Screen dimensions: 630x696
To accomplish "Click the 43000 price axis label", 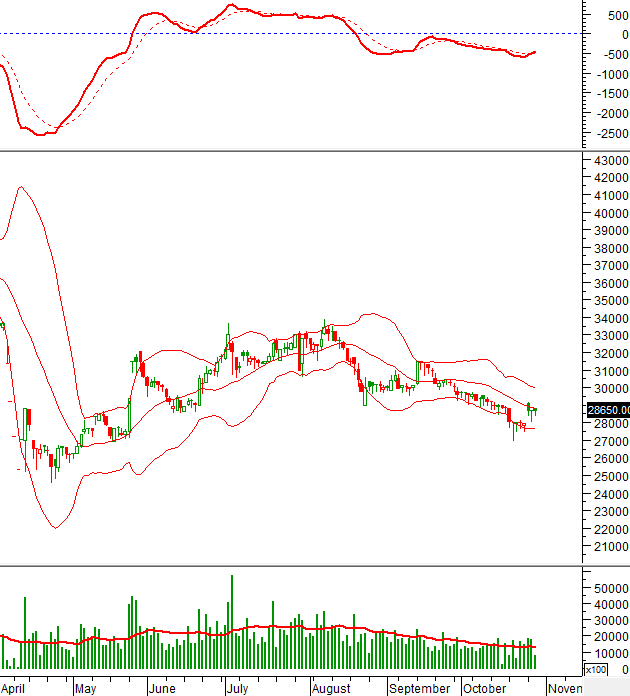I will coord(610,161).
